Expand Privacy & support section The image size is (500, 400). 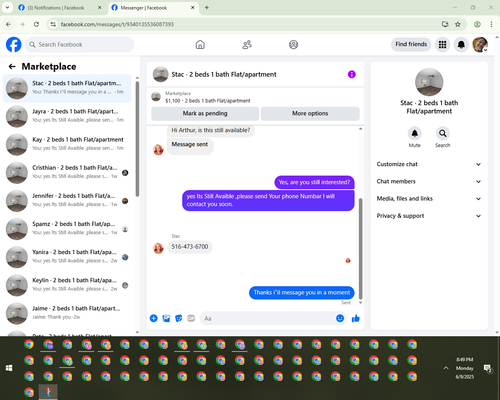pos(429,216)
